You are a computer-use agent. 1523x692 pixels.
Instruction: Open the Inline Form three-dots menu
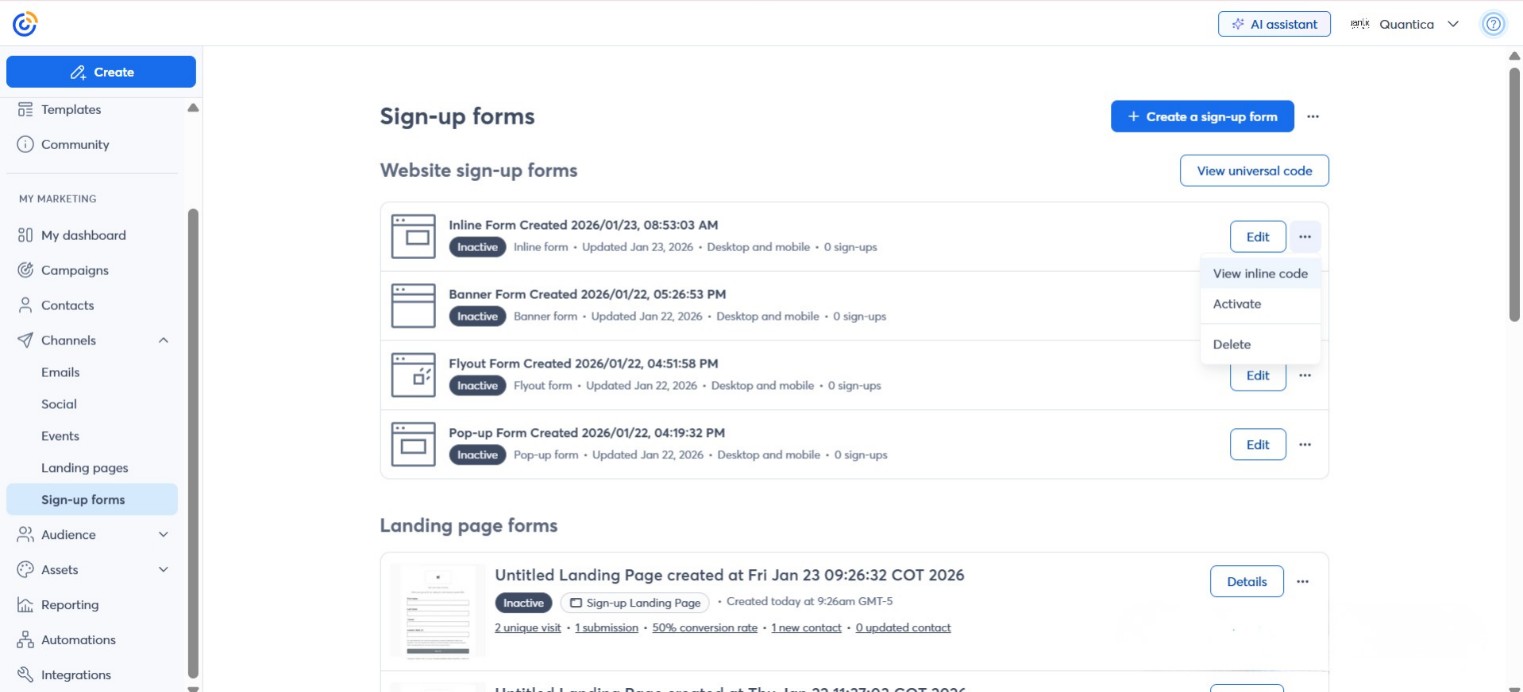1305,237
